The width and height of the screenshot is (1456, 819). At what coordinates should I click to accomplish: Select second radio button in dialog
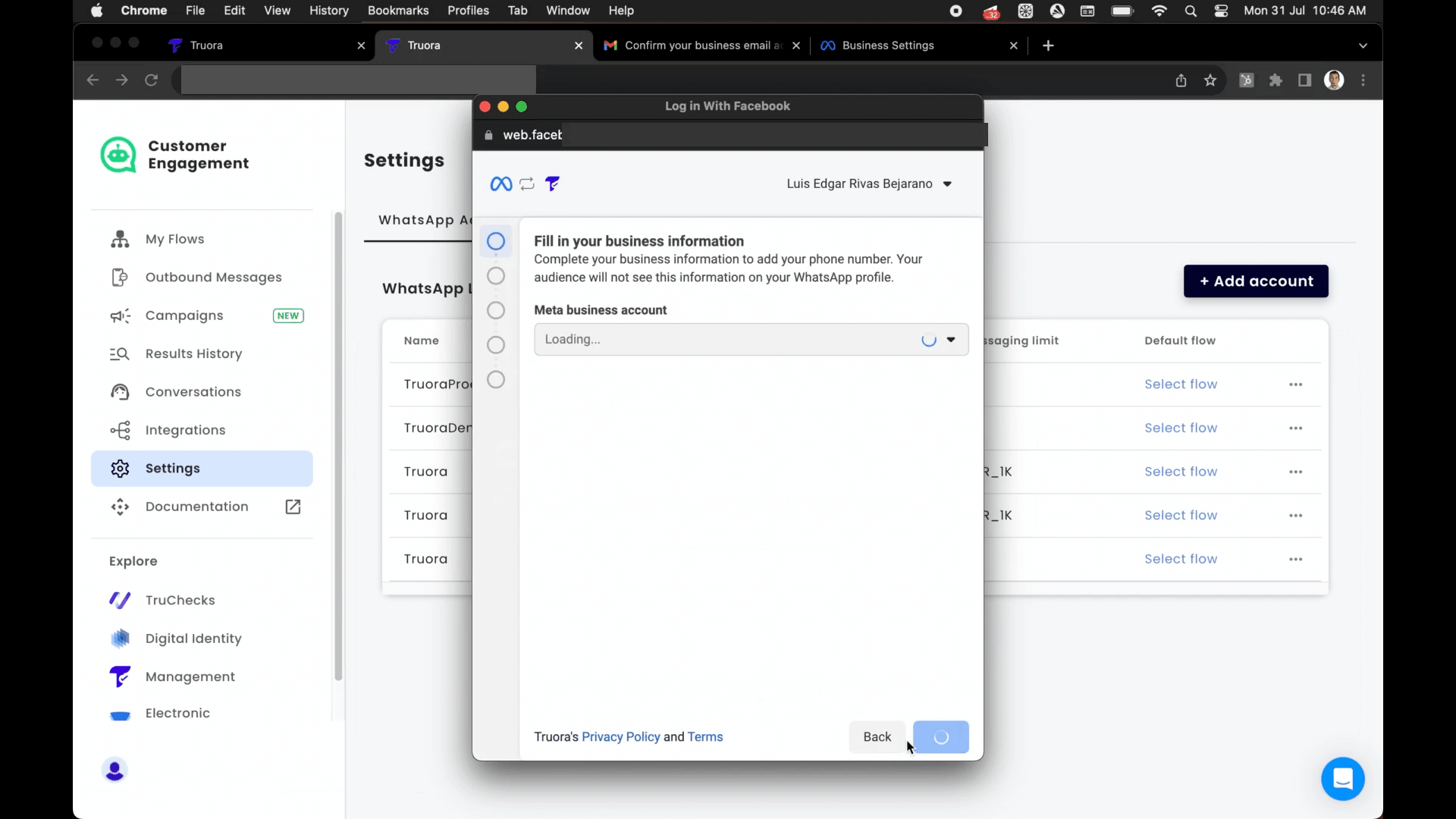coord(497,275)
